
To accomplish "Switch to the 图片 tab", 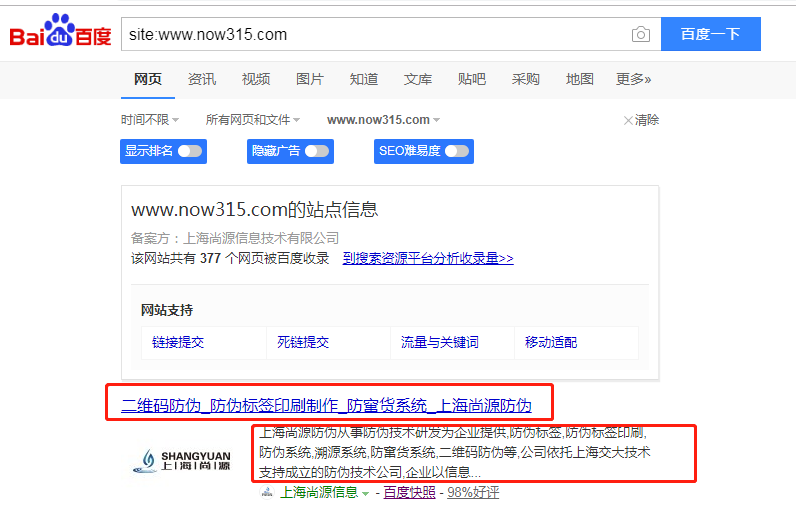I will (310, 79).
